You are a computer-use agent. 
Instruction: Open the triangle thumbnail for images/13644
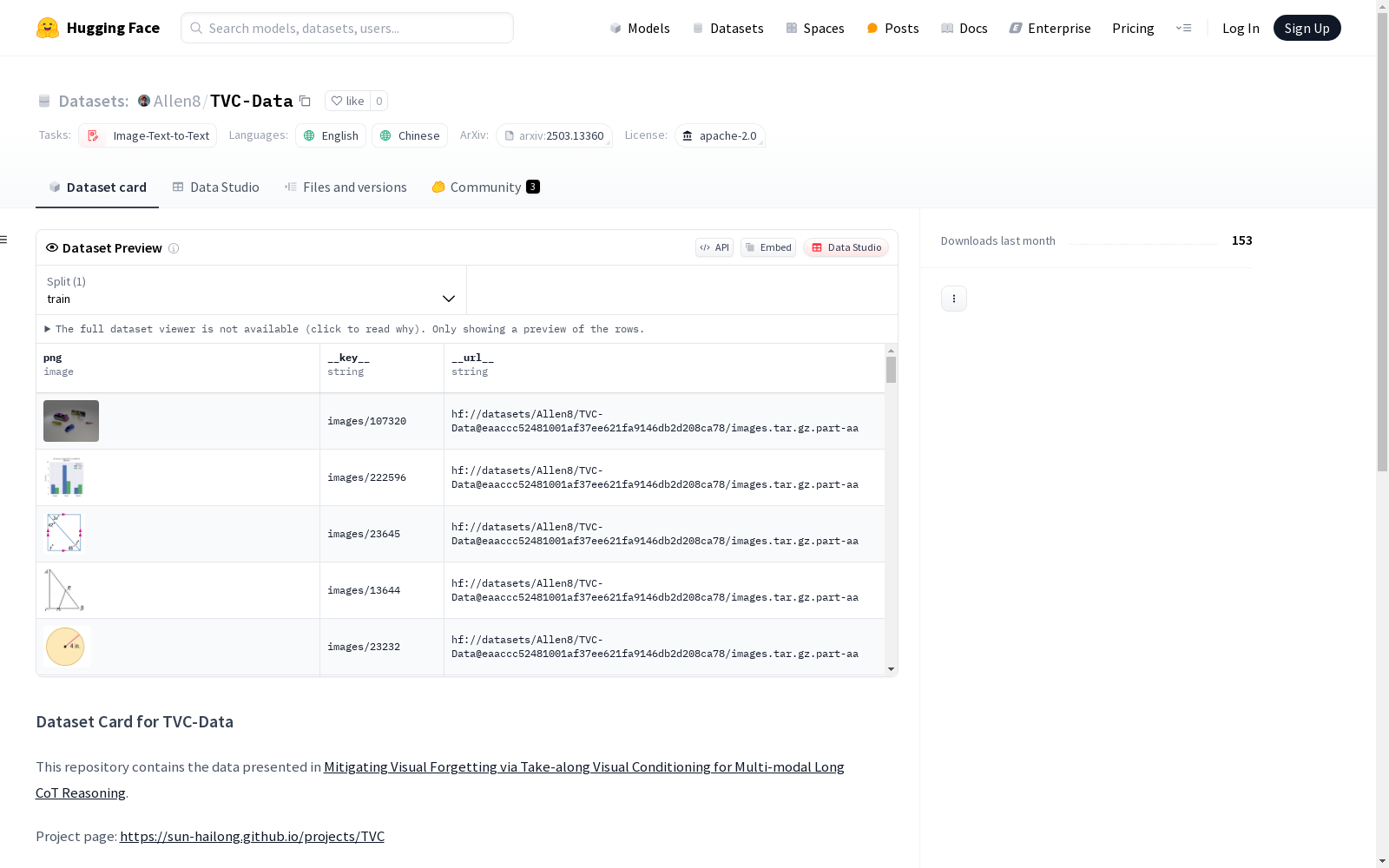coord(64,590)
